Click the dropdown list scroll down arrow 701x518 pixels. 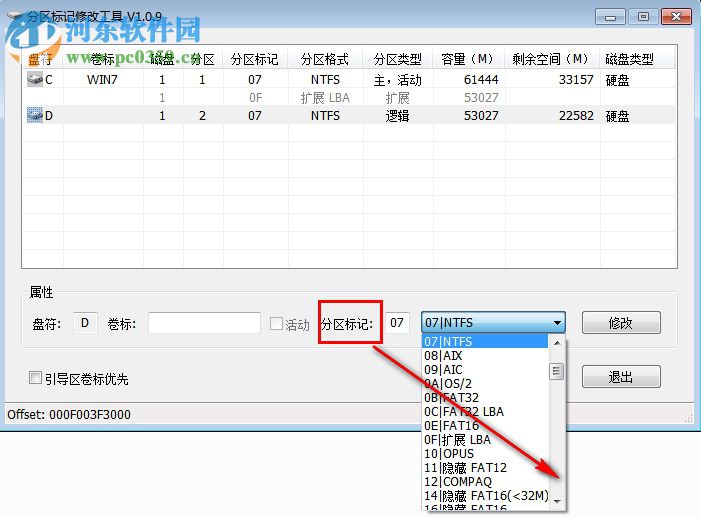point(557,501)
